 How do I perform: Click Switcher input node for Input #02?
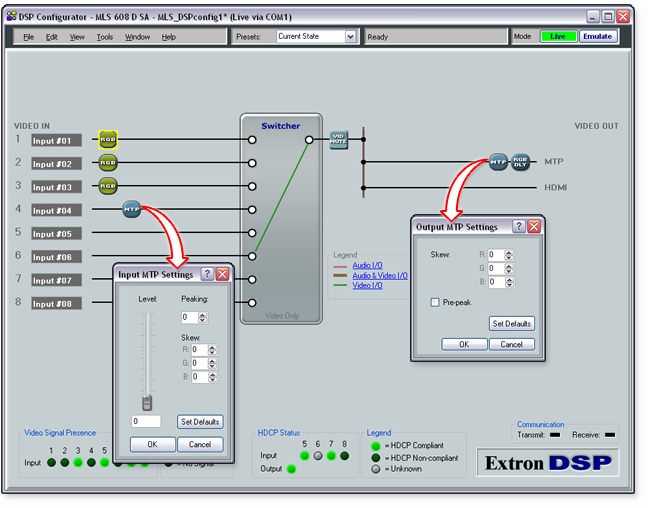252,163
